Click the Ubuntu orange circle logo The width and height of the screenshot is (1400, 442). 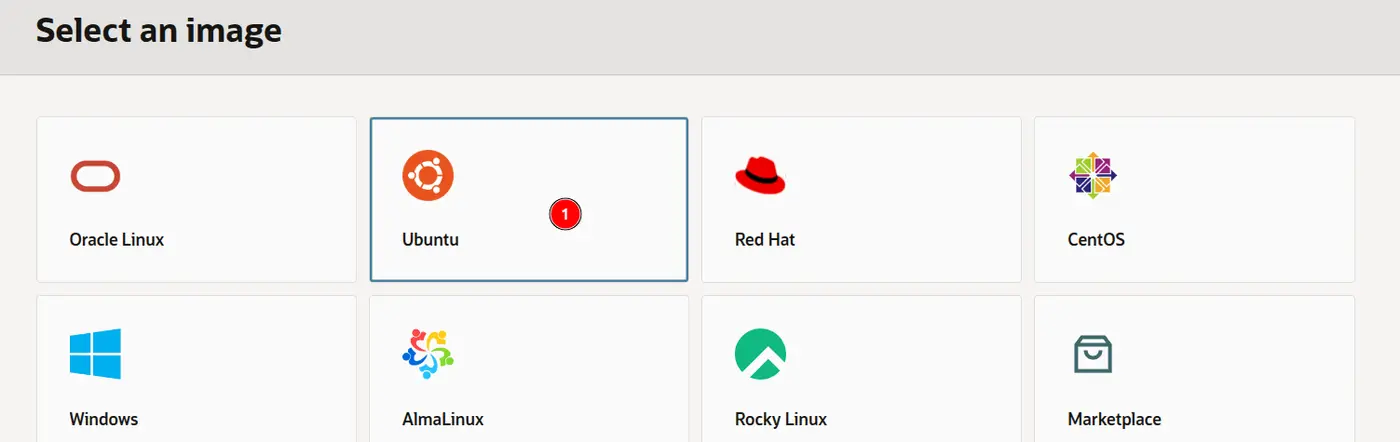[428, 176]
